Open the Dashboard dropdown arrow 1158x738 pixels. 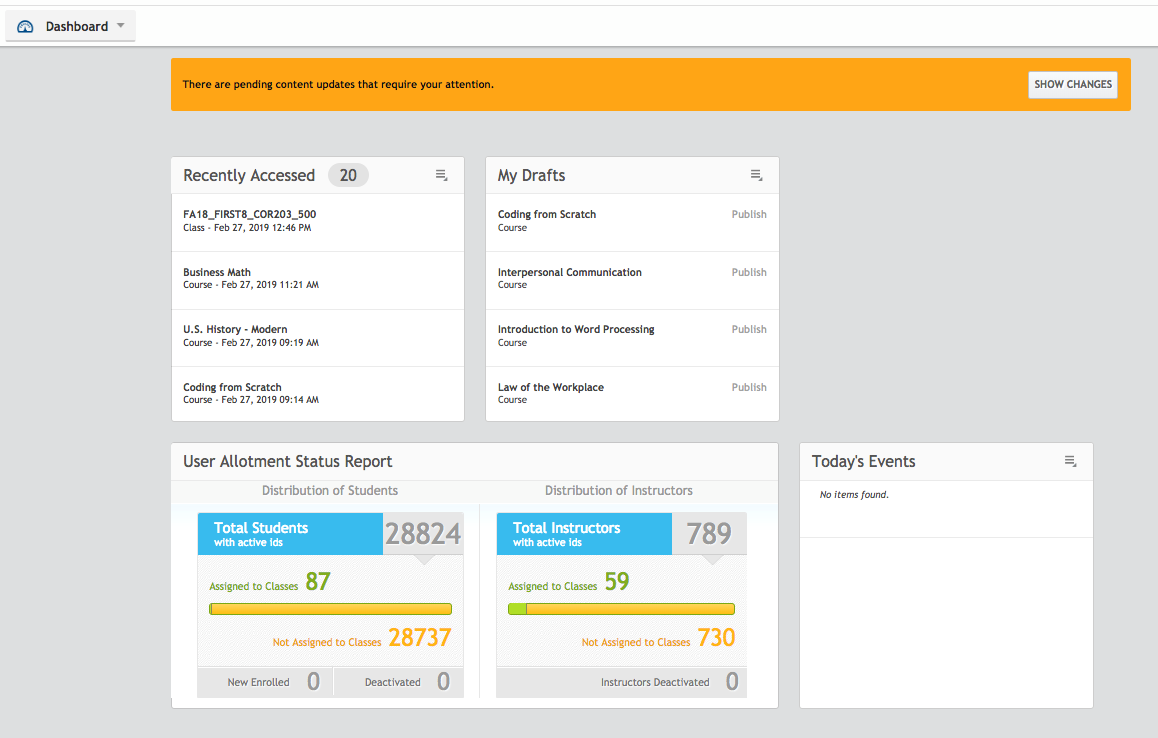coord(121,26)
